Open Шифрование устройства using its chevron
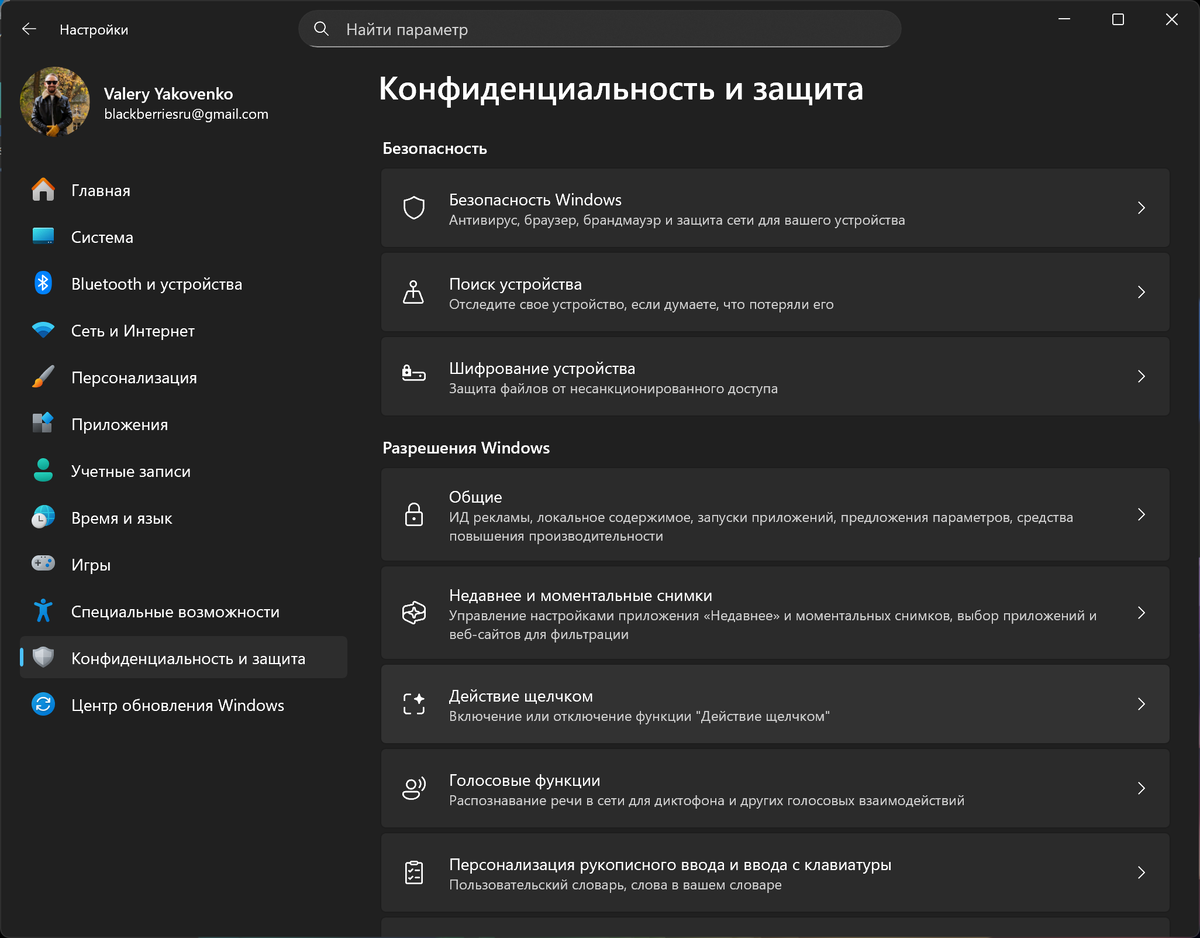Image resolution: width=1200 pixels, height=938 pixels. click(1141, 377)
